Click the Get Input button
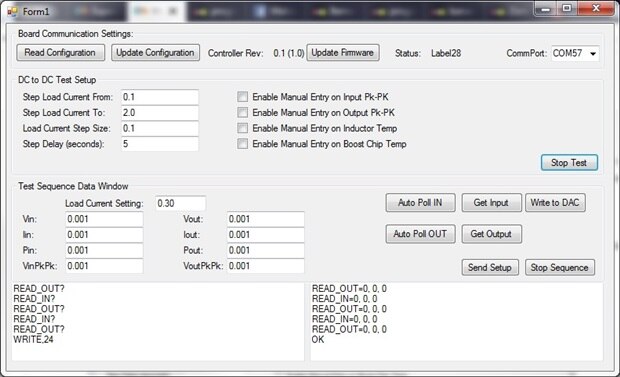 point(491,203)
